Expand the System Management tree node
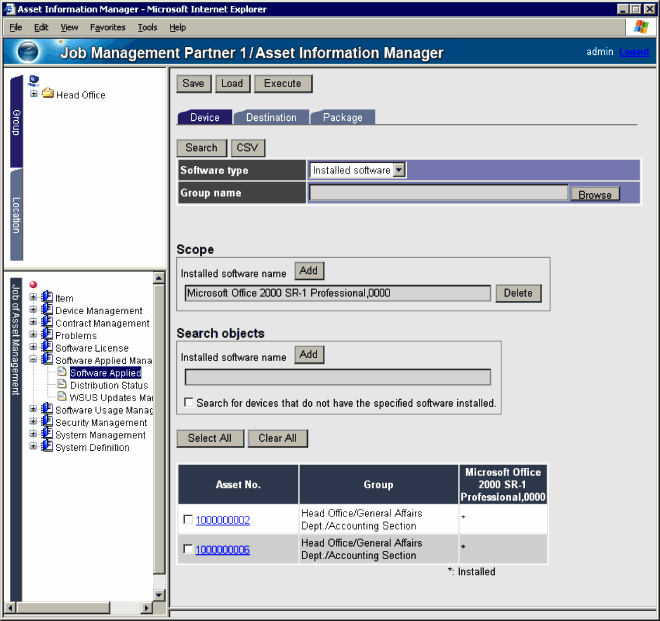This screenshot has height=621, width=660. click(x=33, y=435)
